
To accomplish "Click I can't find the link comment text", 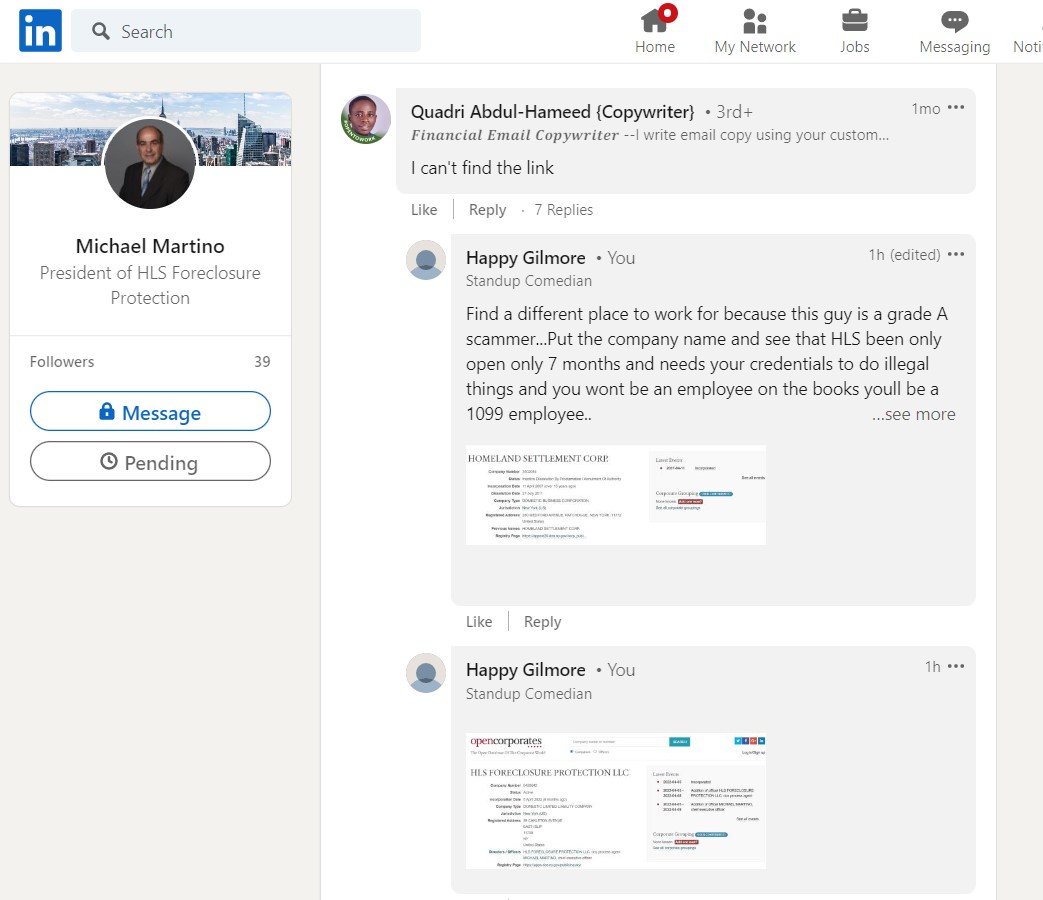I will point(482,168).
